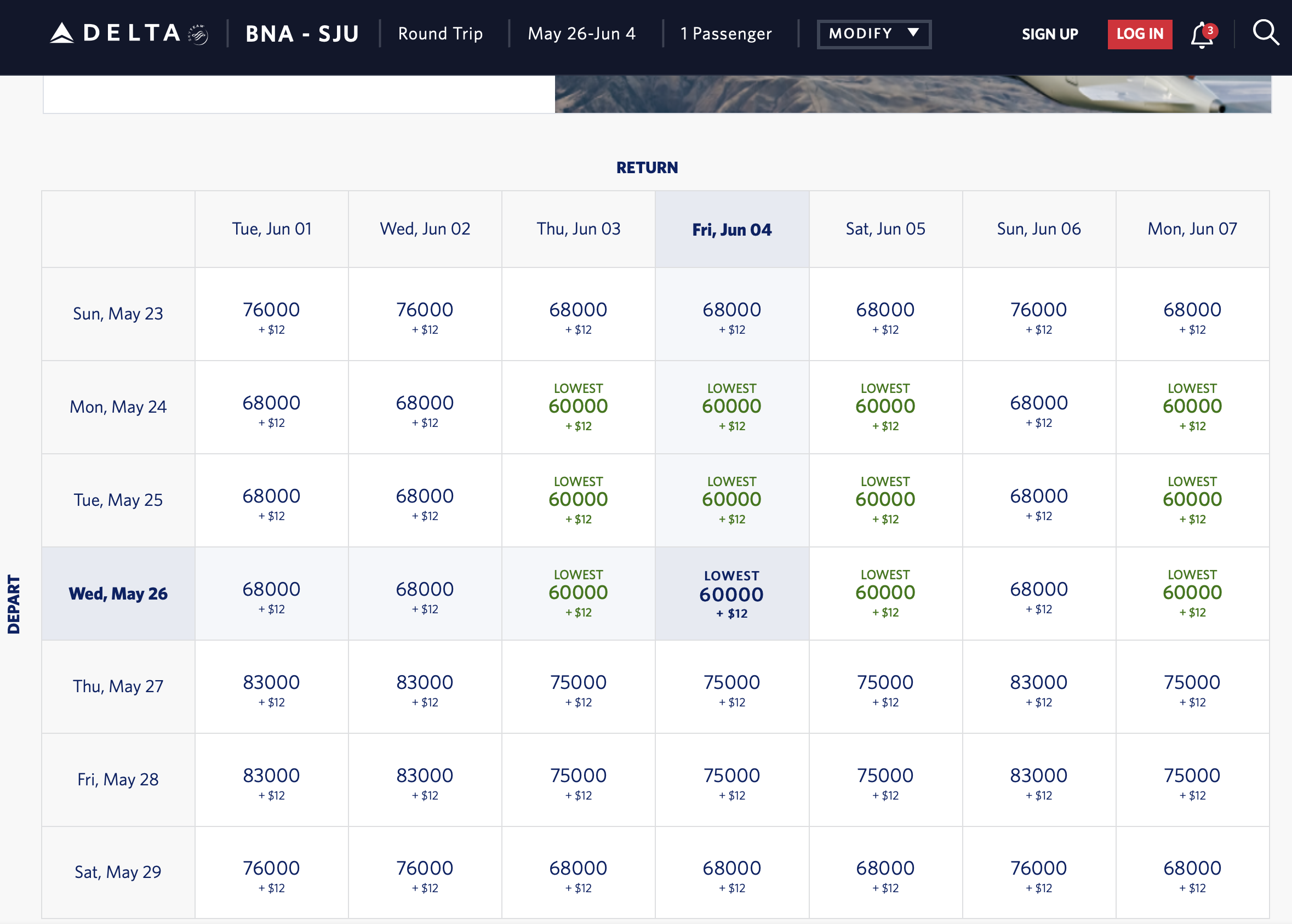Select the BNA - SJU route text
Image resolution: width=1292 pixels, height=924 pixels.
point(301,33)
